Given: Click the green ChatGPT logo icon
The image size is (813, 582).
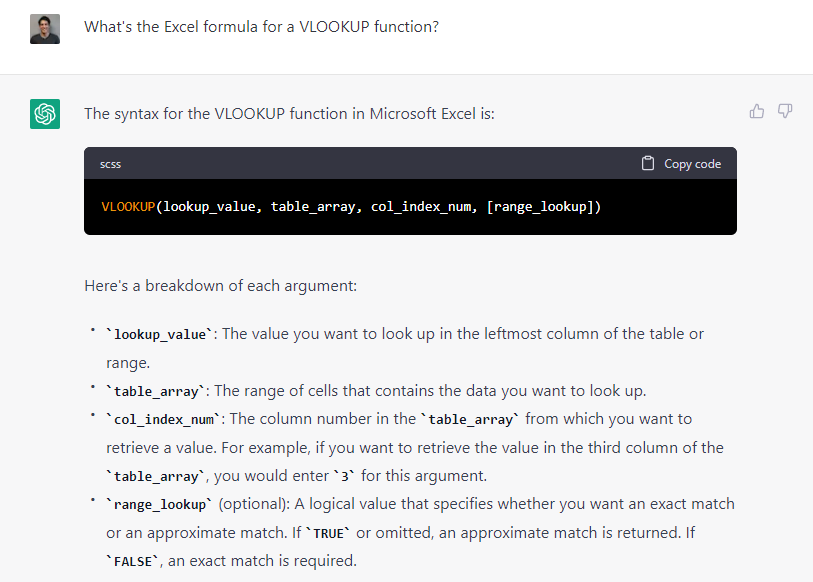Looking at the screenshot, I should (x=45, y=114).
